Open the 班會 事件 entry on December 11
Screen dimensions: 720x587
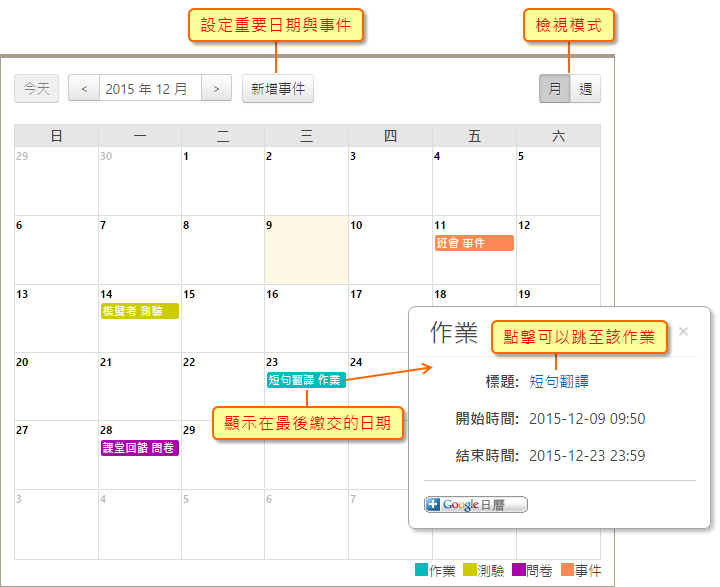(474, 243)
